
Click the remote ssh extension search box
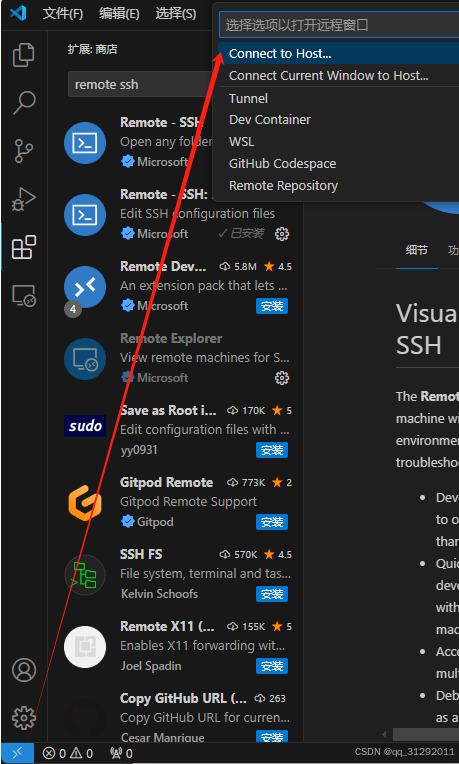pos(141,84)
